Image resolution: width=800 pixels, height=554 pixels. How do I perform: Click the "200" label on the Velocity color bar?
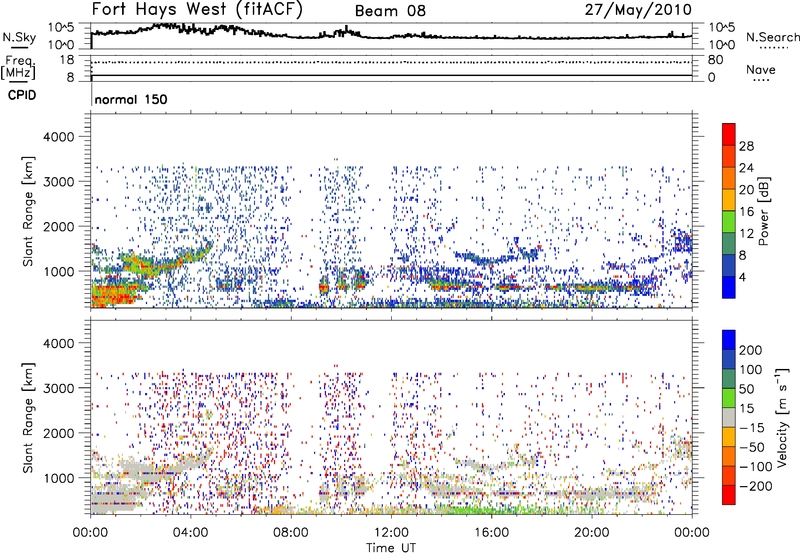point(751,350)
